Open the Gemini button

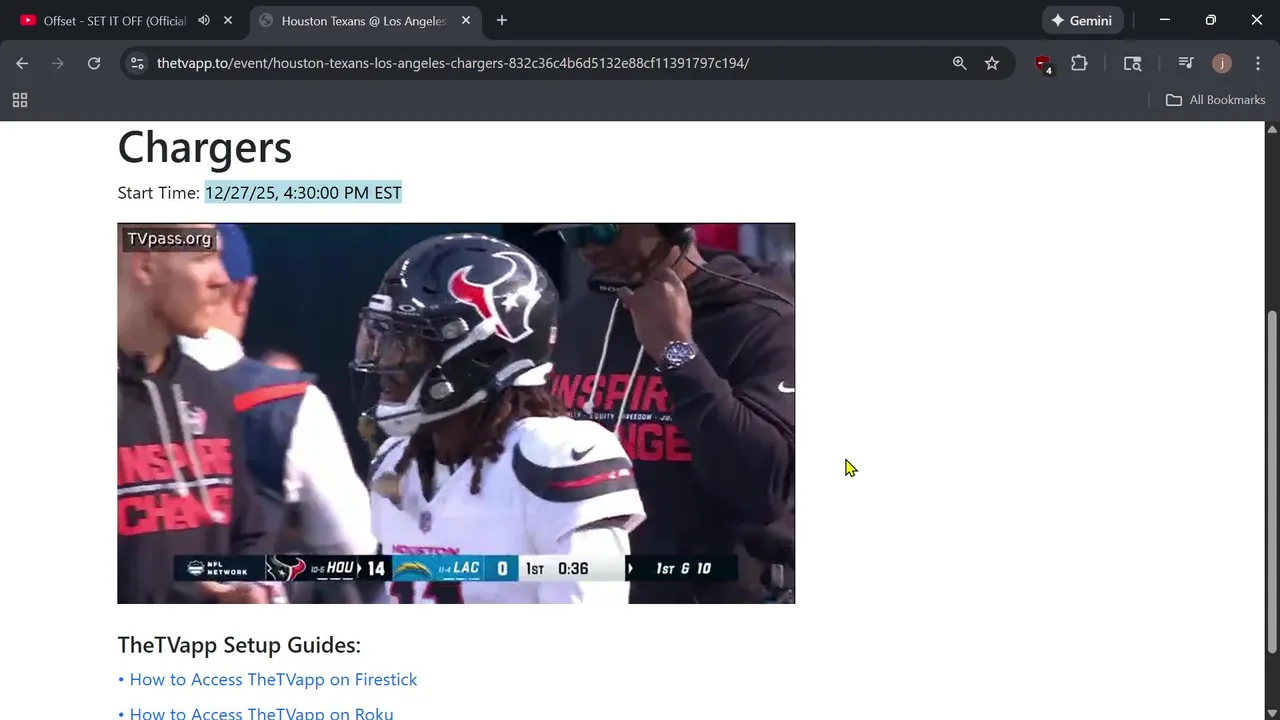click(x=1083, y=20)
